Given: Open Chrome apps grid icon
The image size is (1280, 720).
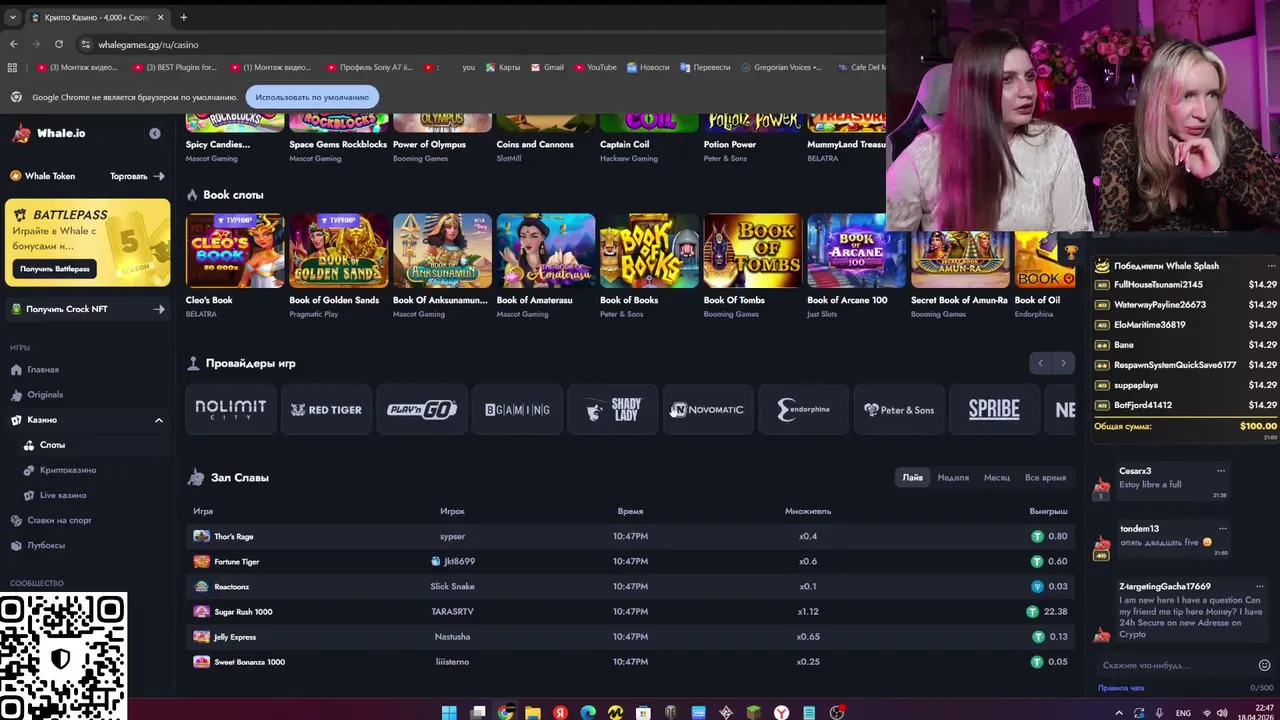Looking at the screenshot, I should click(12, 67).
